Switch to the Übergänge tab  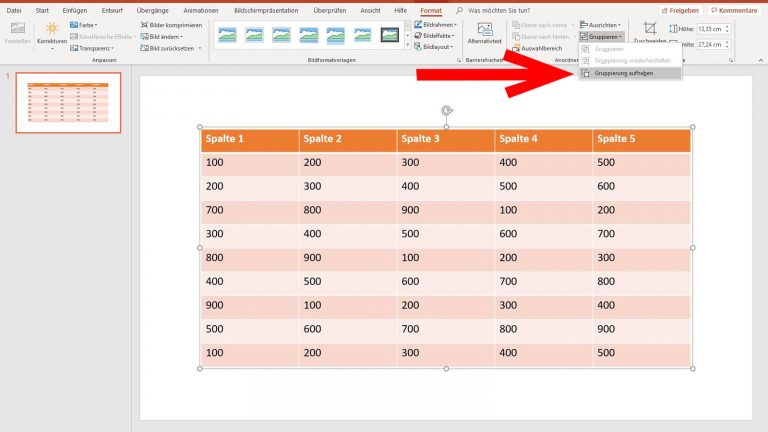click(153, 10)
